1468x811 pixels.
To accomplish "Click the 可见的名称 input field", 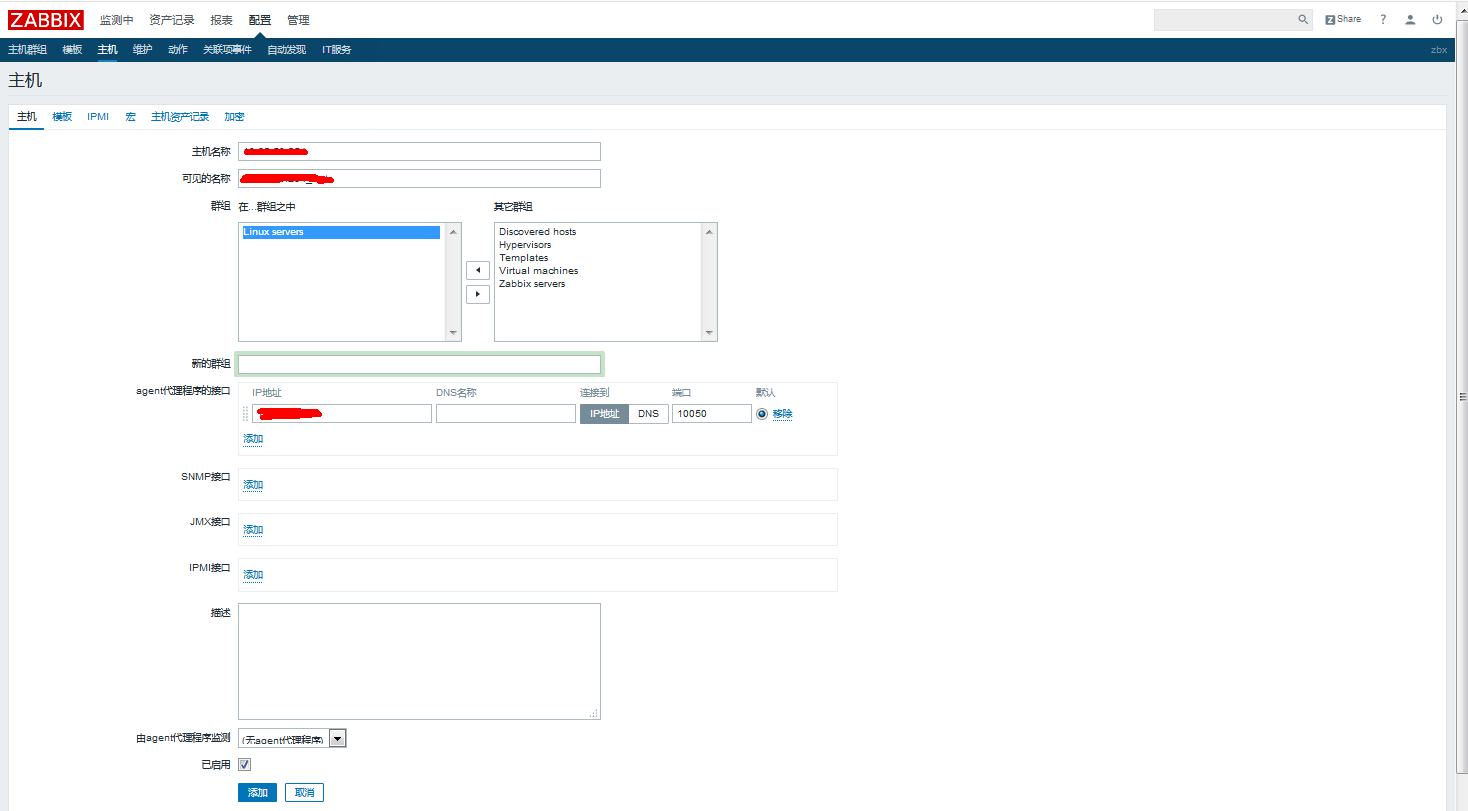I will point(419,179).
